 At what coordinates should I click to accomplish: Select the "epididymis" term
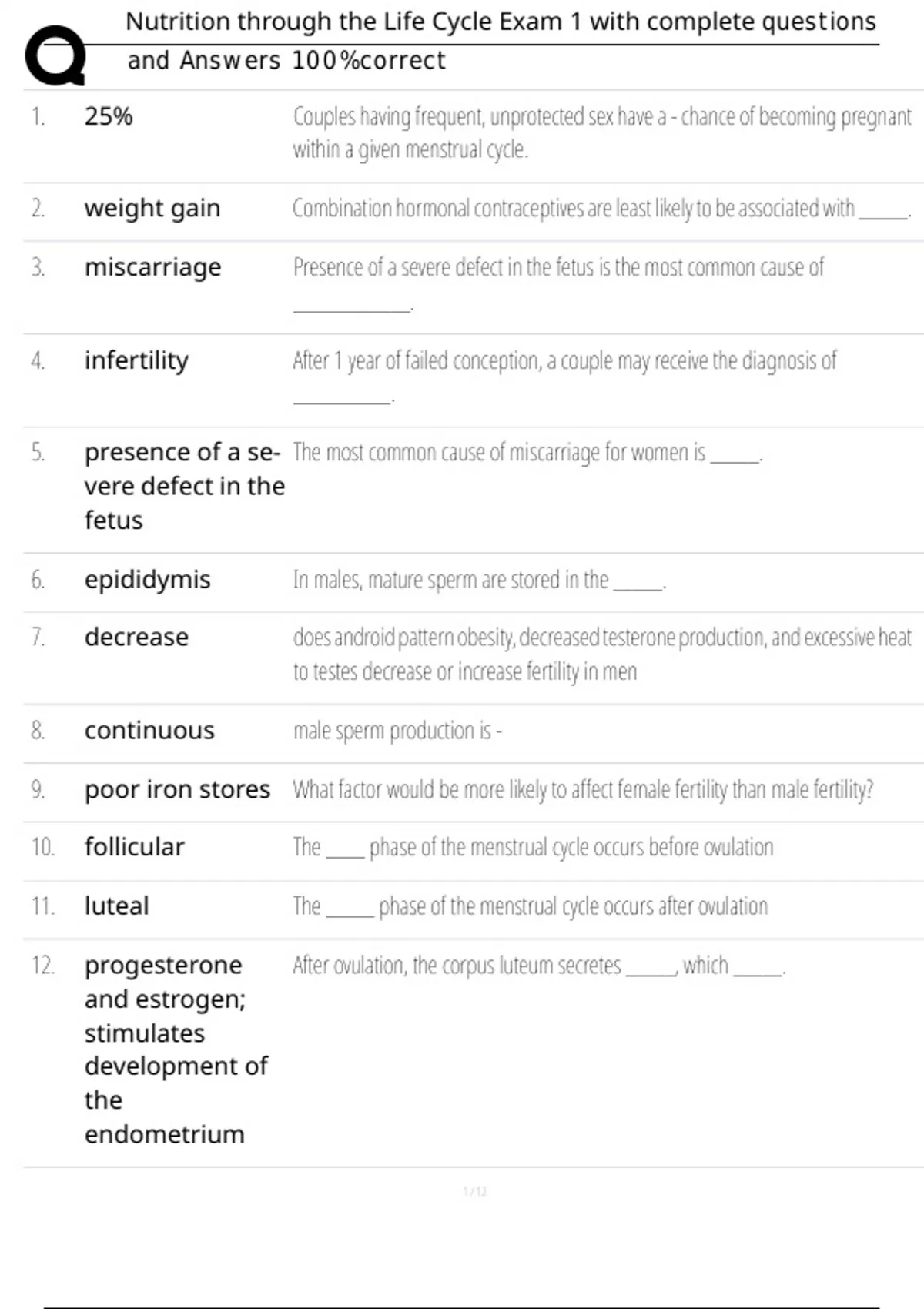(147, 580)
